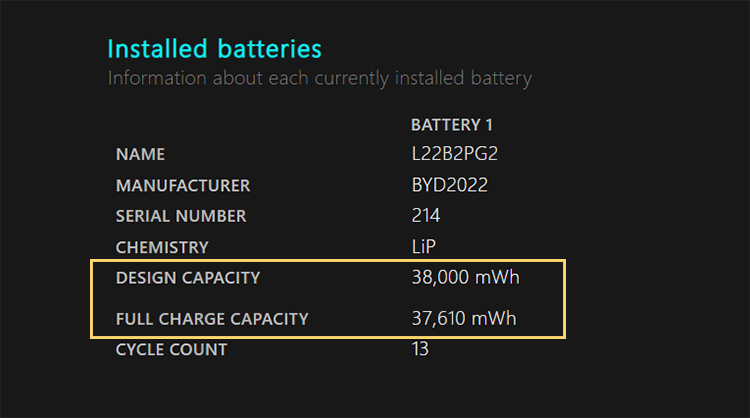The image size is (750, 418).
Task: Click the word "Installed" in the heading
Action: [152, 49]
